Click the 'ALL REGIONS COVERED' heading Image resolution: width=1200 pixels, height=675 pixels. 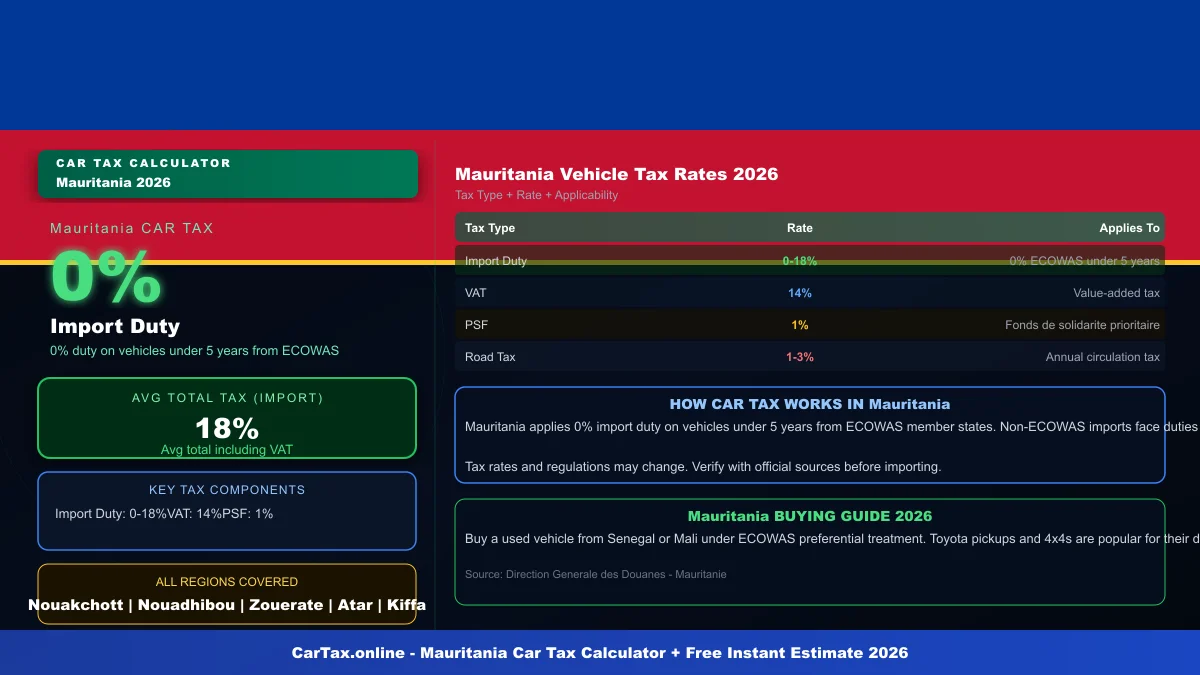point(227,582)
